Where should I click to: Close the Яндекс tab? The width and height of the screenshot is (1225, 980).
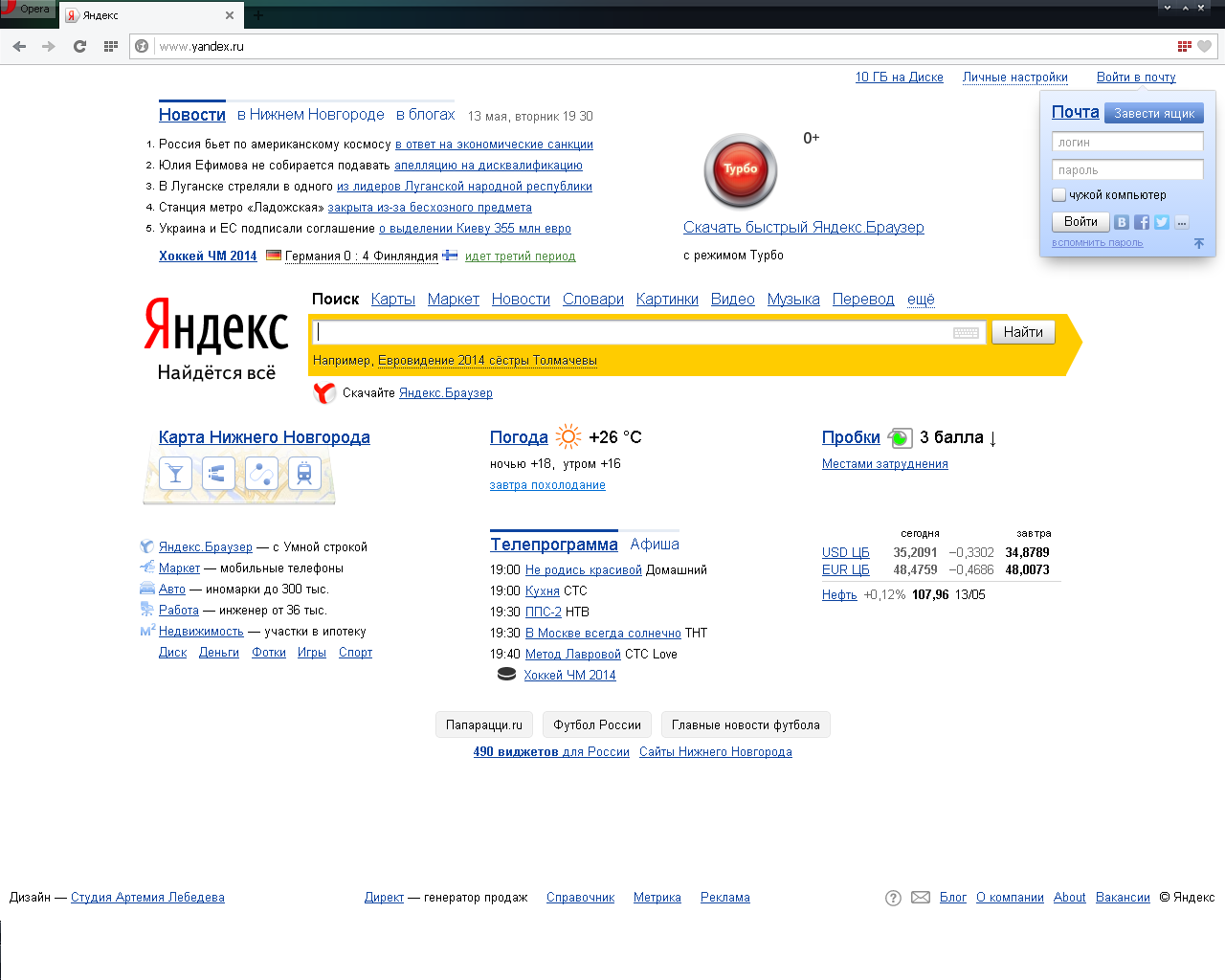[230, 15]
